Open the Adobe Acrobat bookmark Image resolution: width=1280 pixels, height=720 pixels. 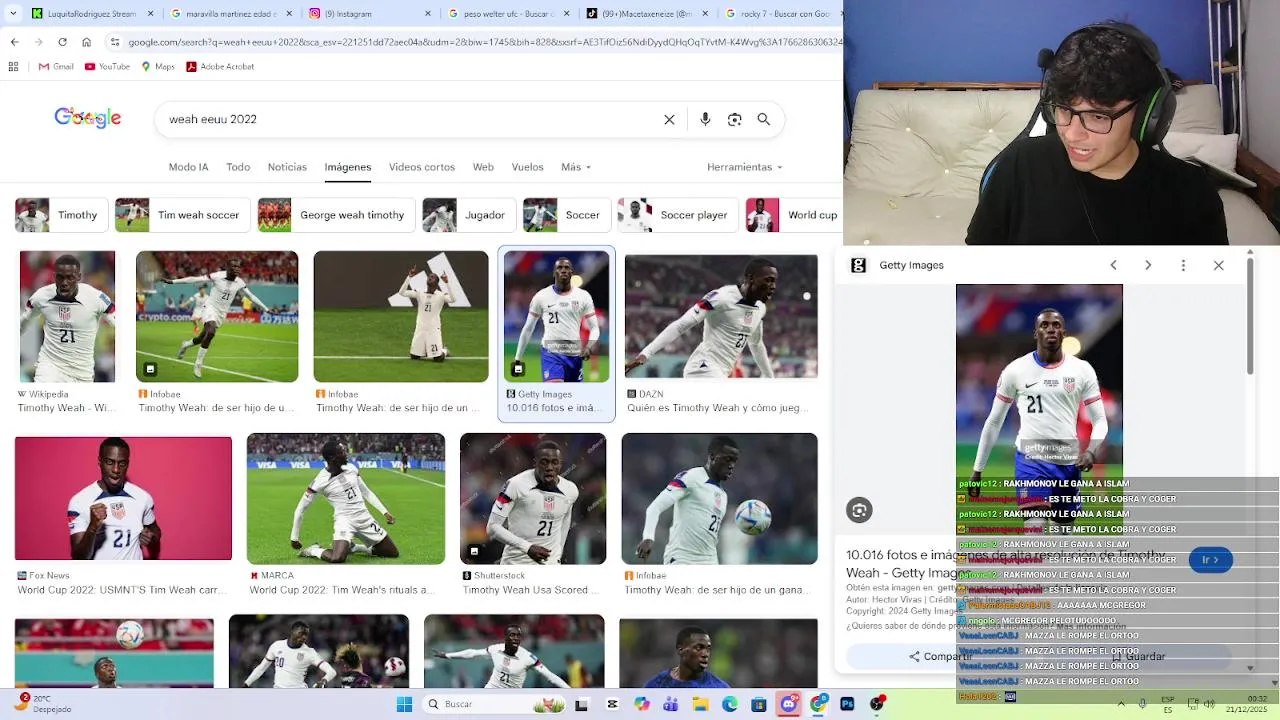point(220,66)
